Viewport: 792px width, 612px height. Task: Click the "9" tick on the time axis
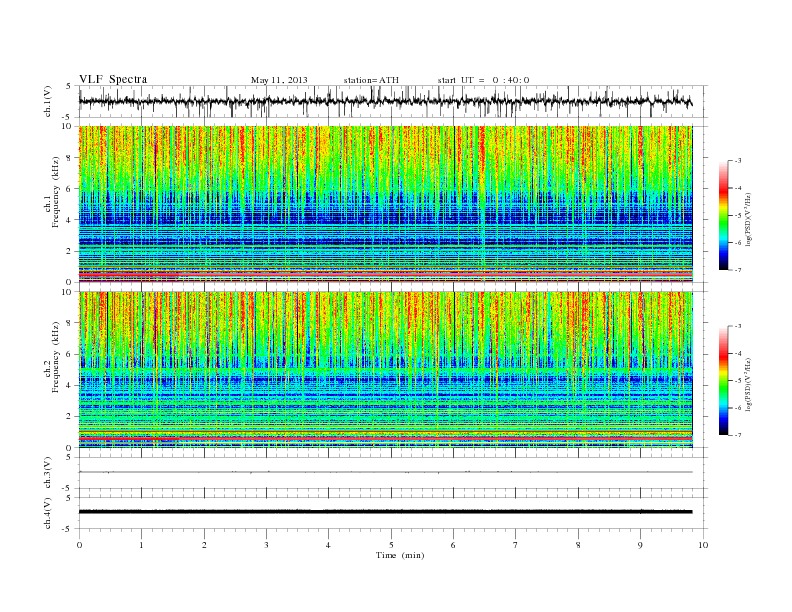click(x=640, y=545)
